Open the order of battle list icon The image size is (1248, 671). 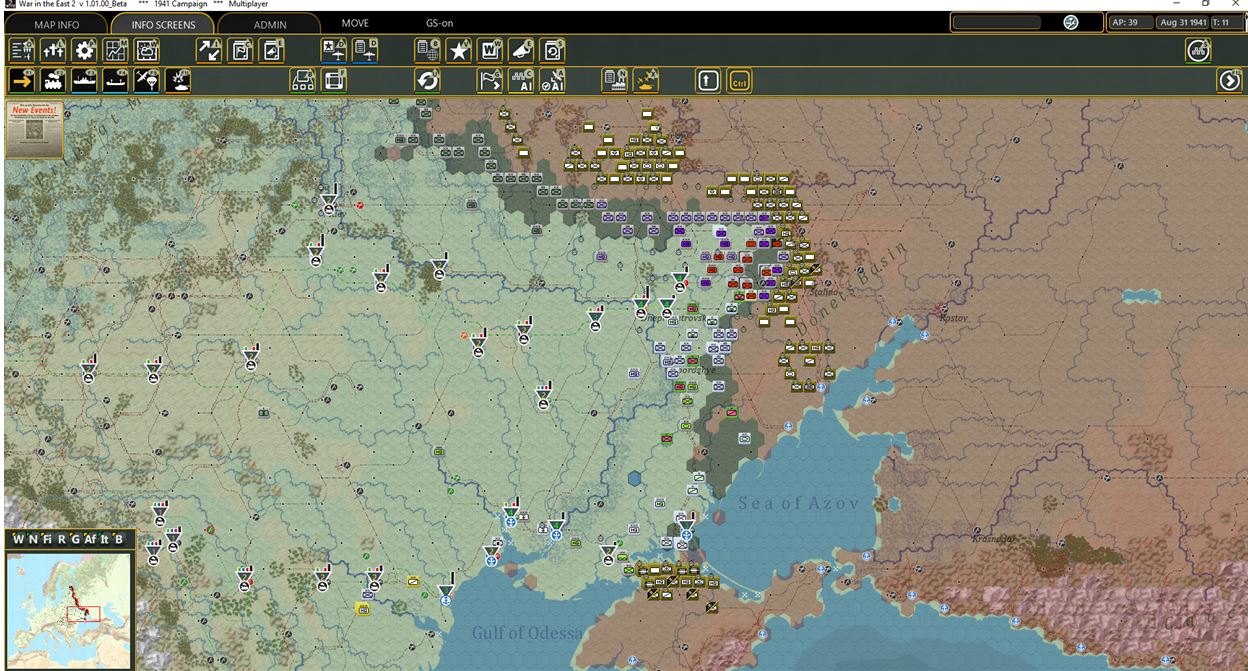click(21, 50)
